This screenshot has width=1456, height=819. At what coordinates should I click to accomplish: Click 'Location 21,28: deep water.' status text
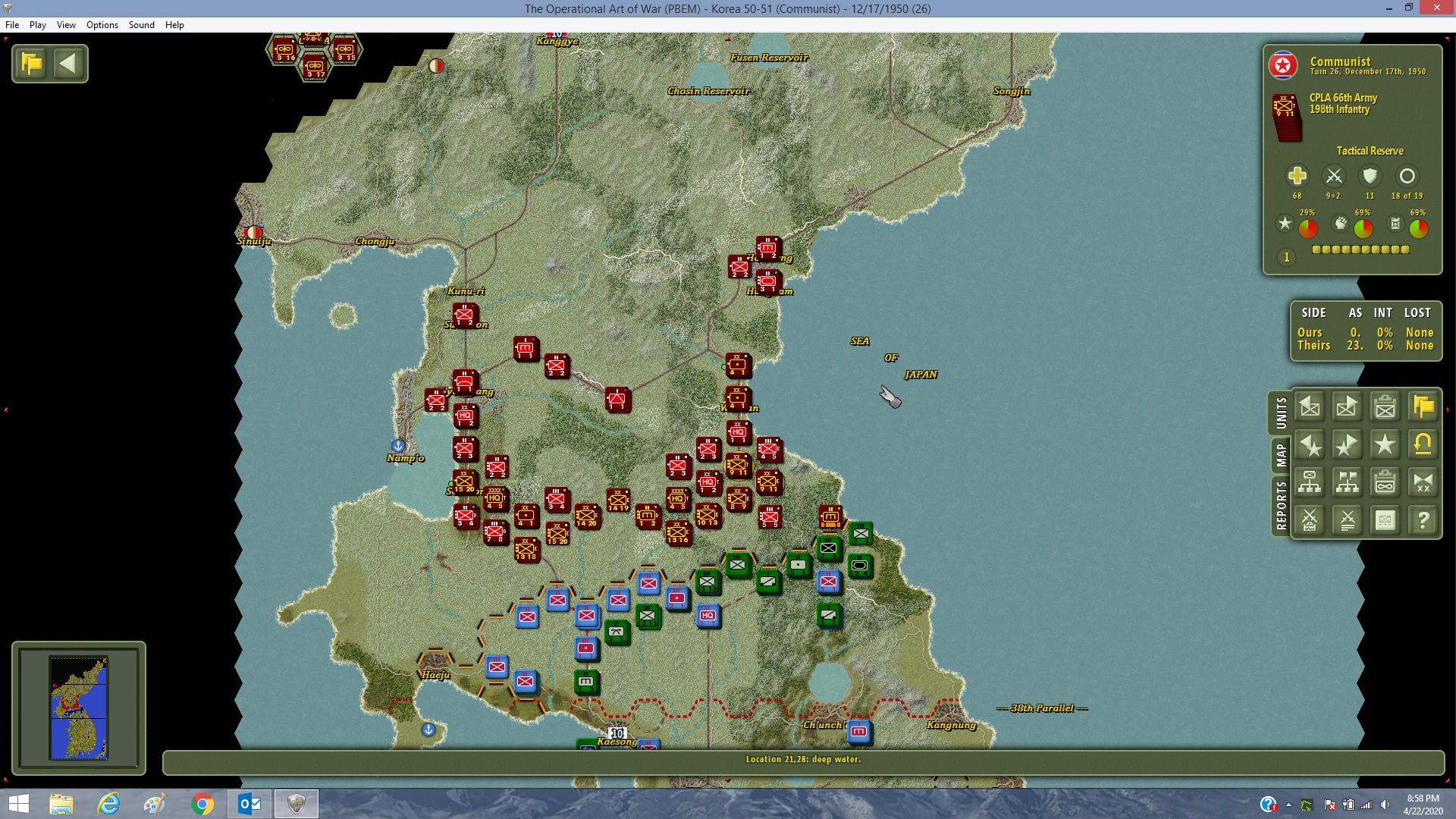803,759
